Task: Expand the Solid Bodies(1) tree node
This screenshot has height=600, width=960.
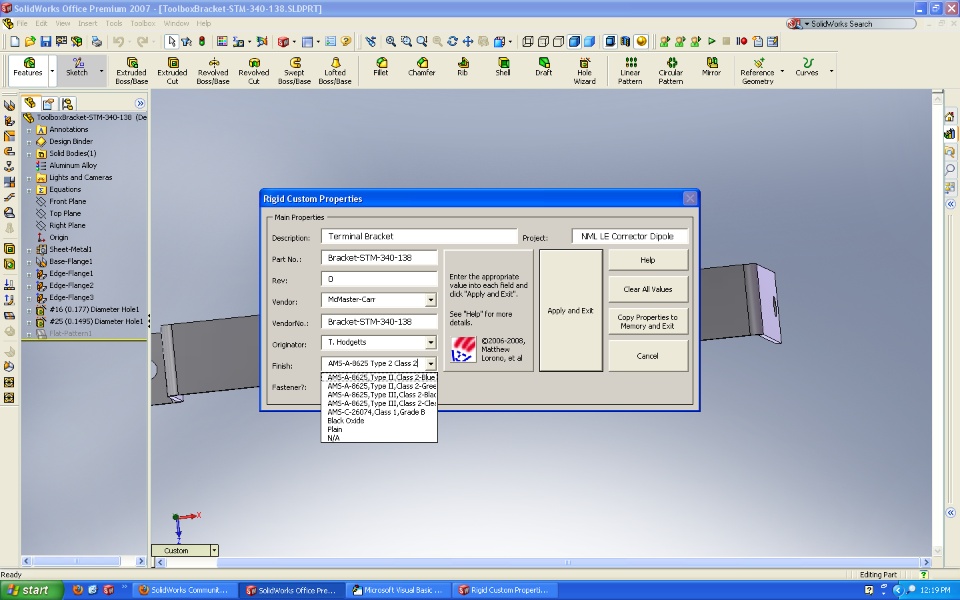Action: click(x=29, y=154)
